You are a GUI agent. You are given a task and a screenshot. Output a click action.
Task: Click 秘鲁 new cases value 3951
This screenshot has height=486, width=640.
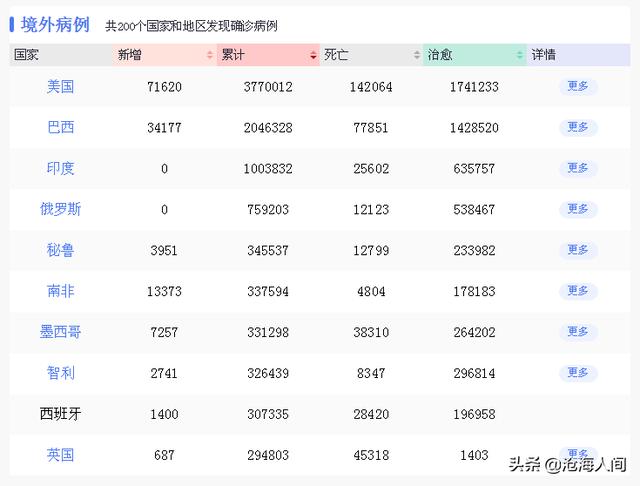[164, 250]
